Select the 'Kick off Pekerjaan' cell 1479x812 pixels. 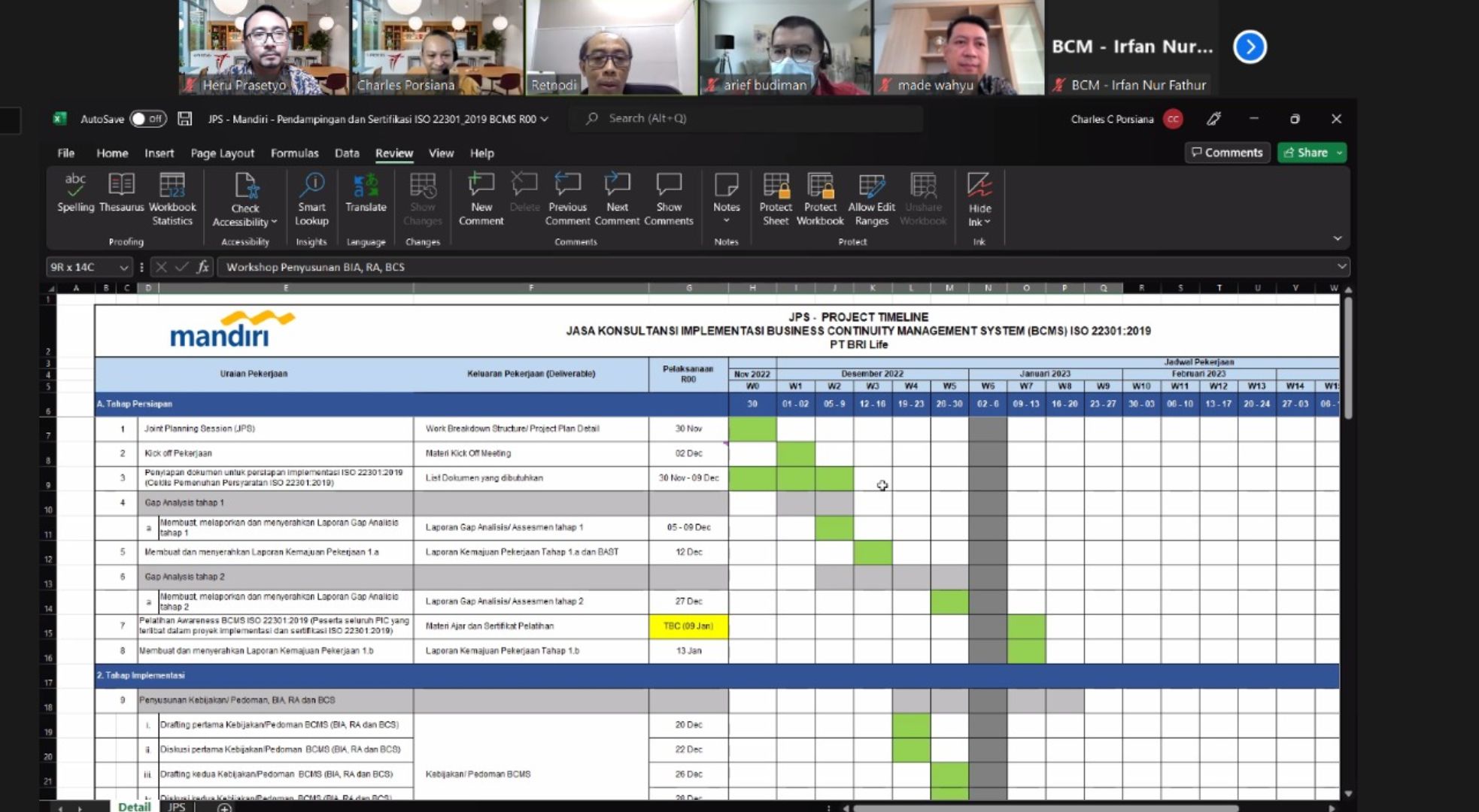pos(275,453)
